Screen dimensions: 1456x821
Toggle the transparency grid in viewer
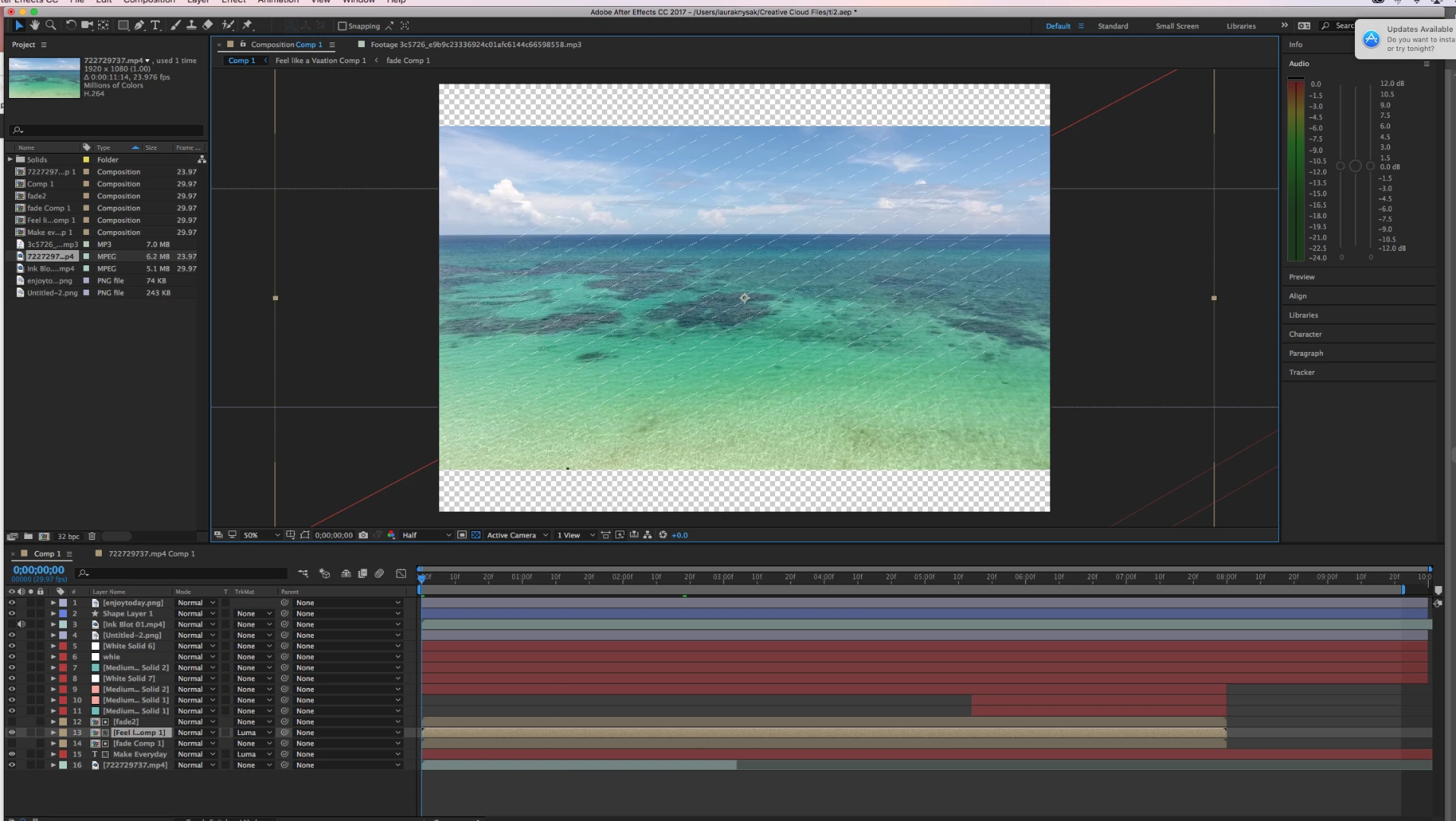coord(476,535)
